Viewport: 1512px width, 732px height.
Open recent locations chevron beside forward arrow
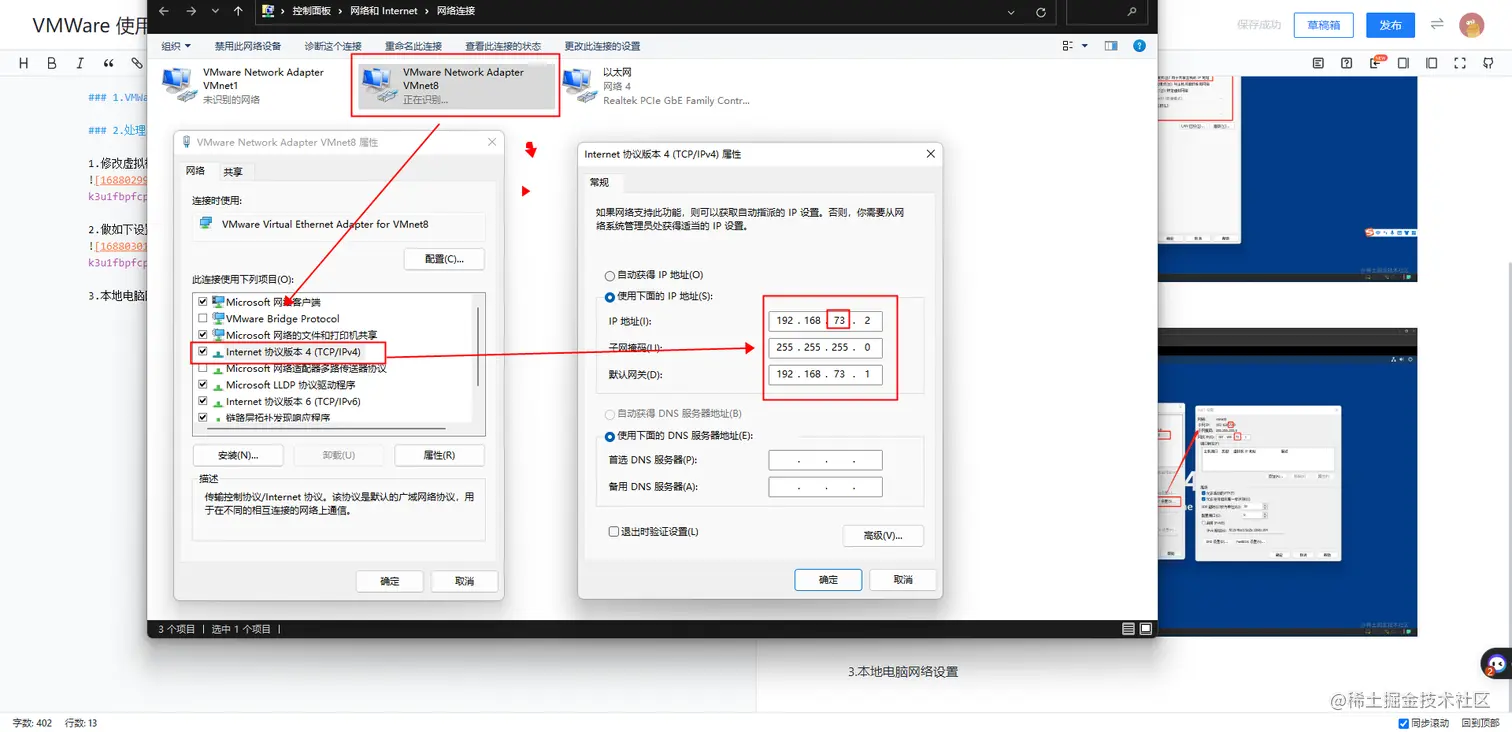coord(215,12)
